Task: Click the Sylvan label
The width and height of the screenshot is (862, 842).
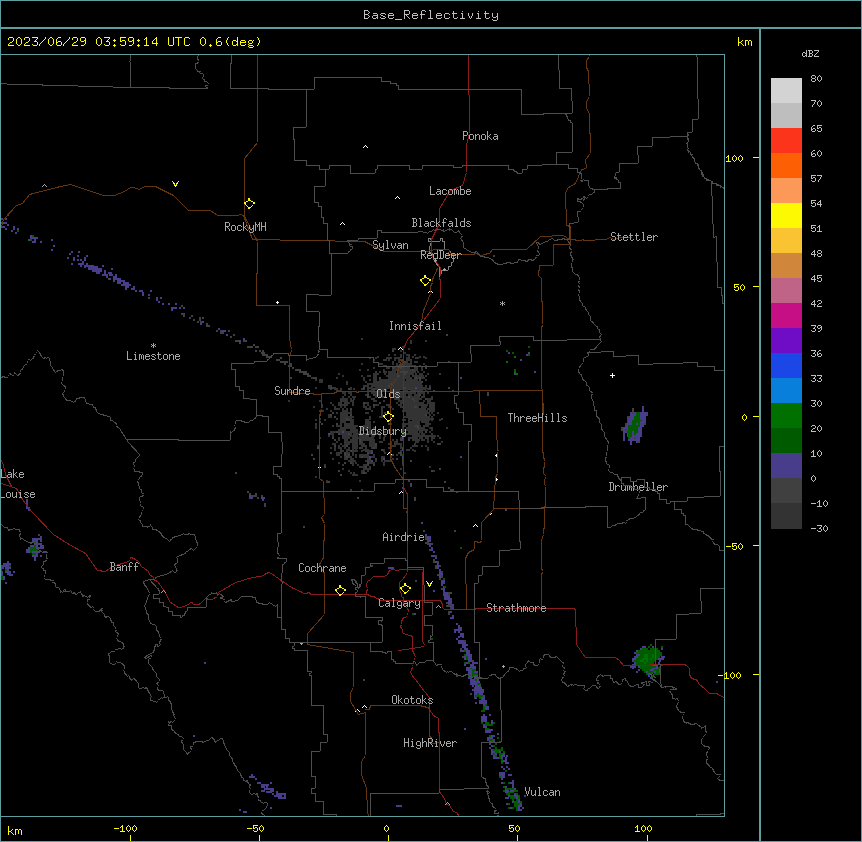Action: click(390, 245)
